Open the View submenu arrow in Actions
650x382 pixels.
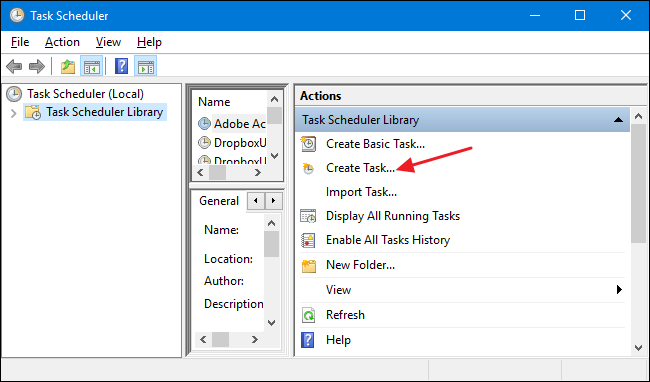coord(619,289)
